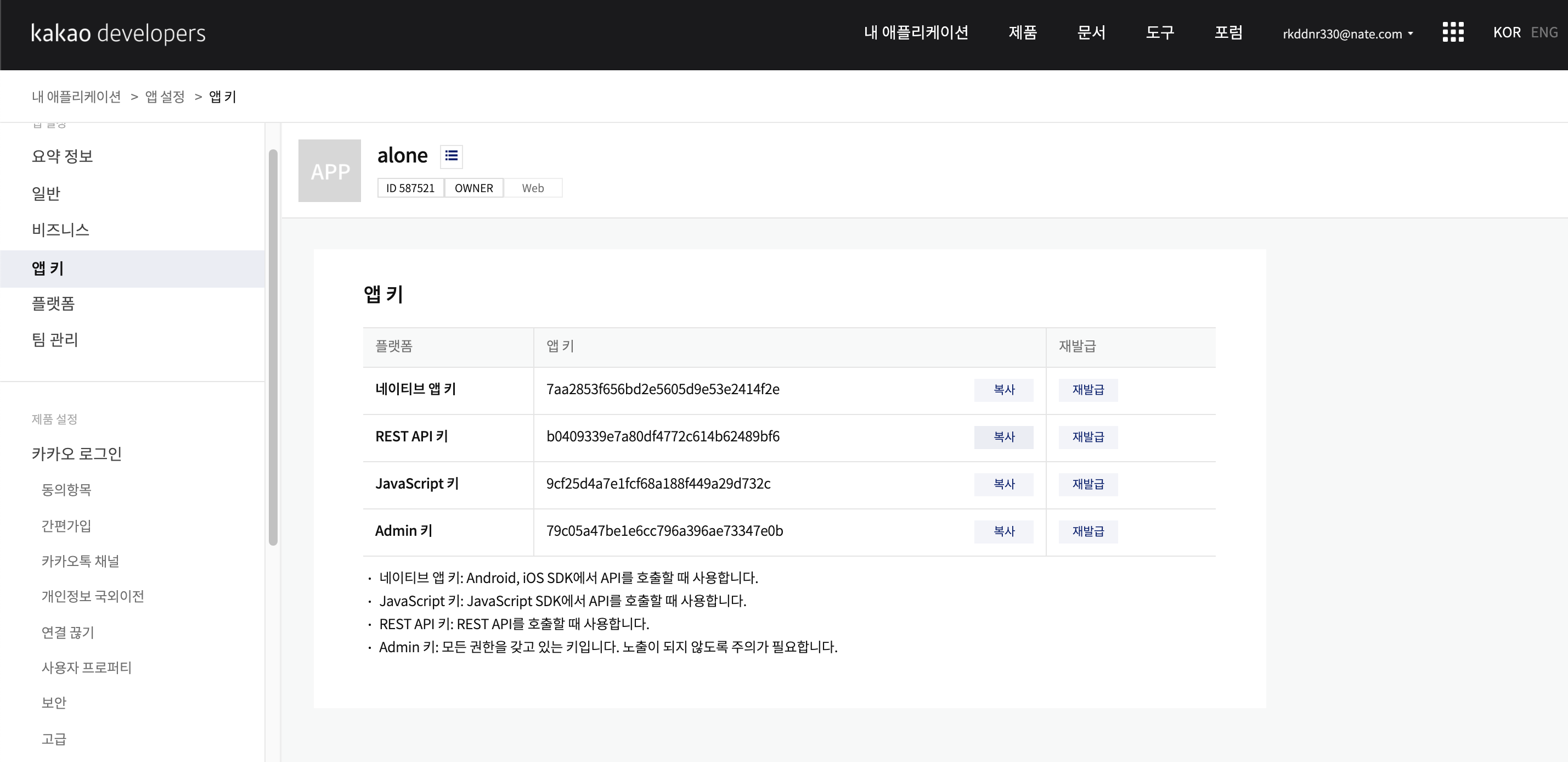The height and width of the screenshot is (762, 1568).
Task: Open 카카오 로그인 product setting
Action: click(77, 454)
